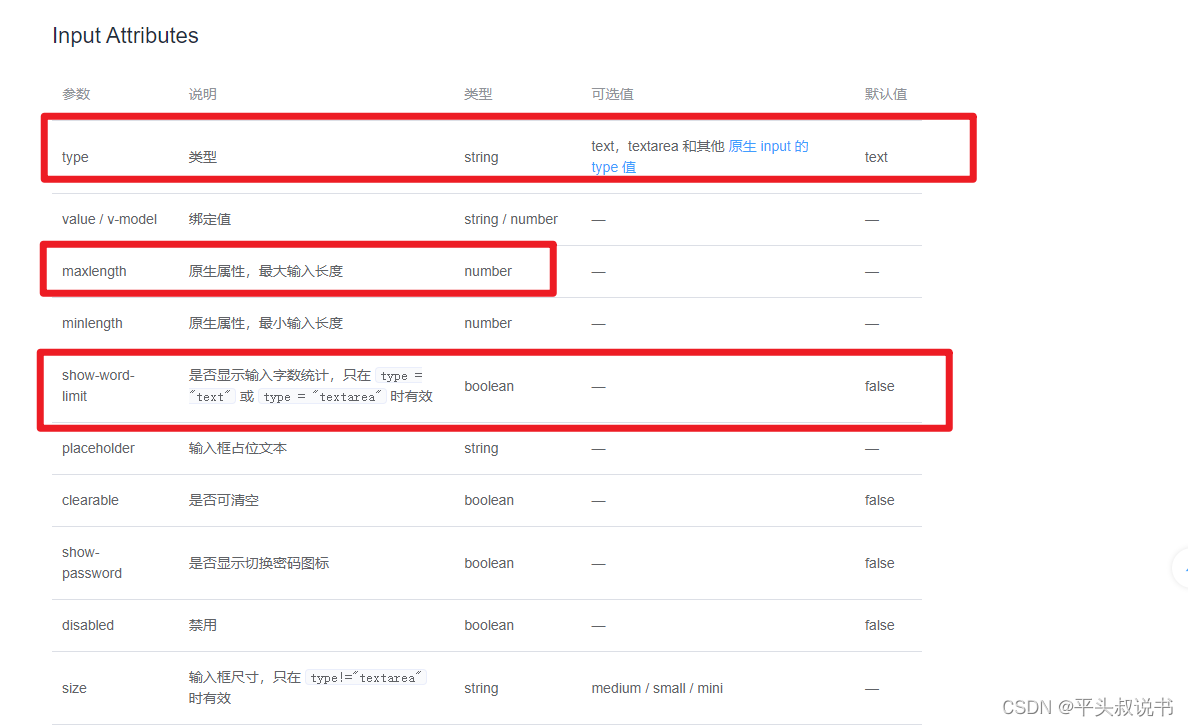
Task: Click the 说明 column header
Action: pos(202,93)
